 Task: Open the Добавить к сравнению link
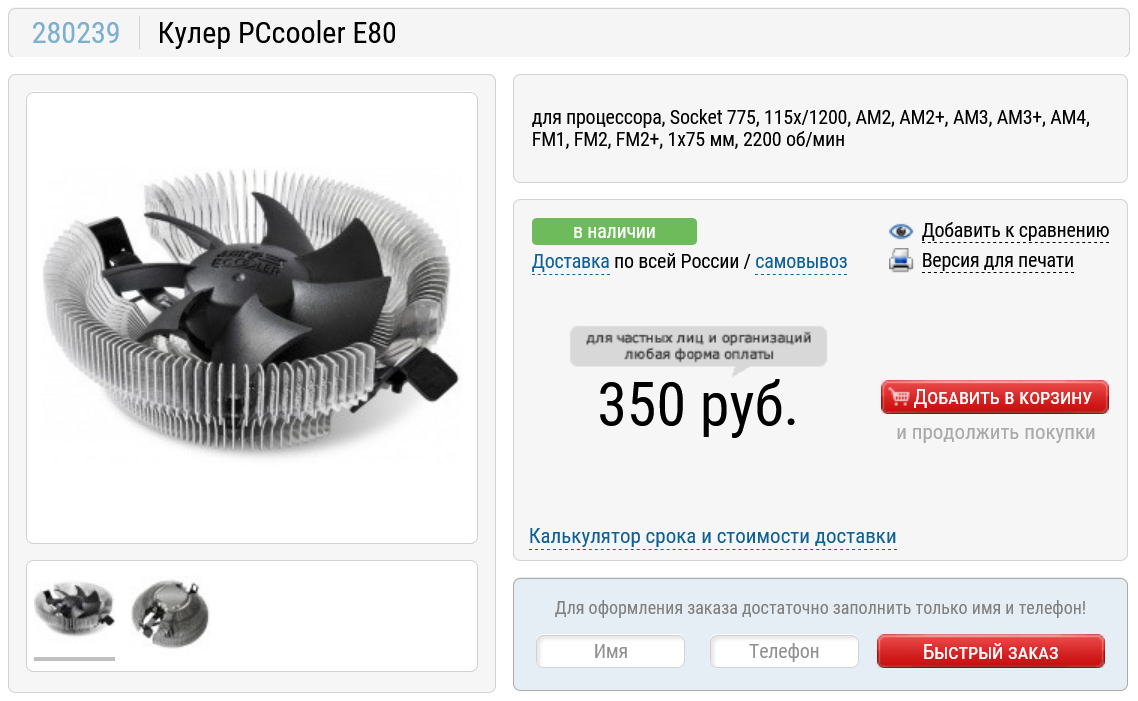pyautogui.click(x=1015, y=231)
